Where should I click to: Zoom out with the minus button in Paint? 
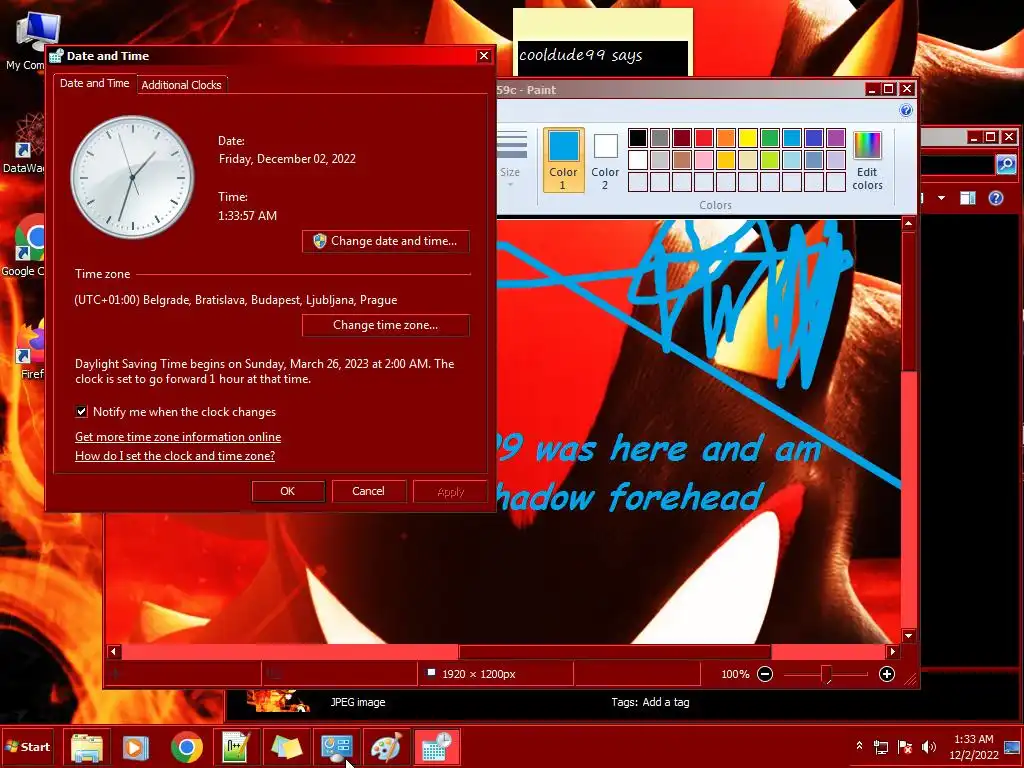click(x=765, y=674)
